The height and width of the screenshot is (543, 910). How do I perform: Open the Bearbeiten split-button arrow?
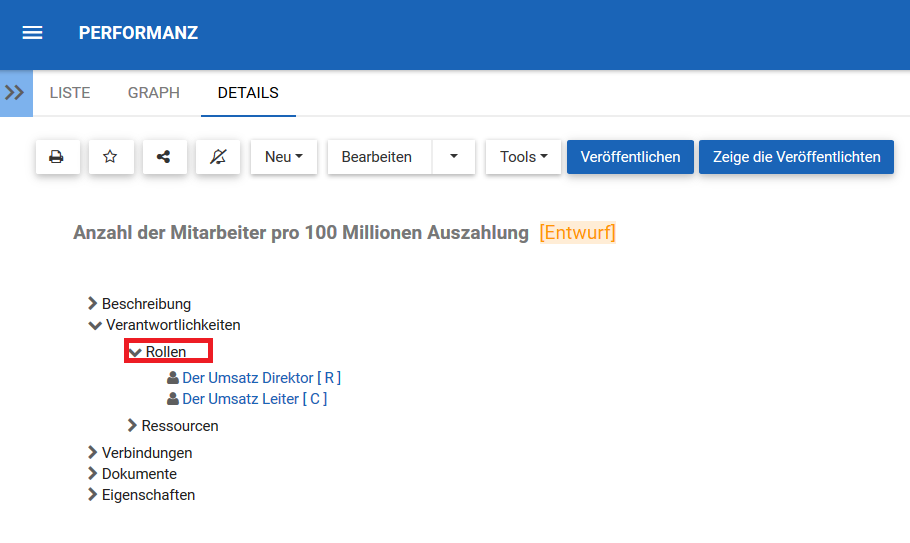coord(454,157)
